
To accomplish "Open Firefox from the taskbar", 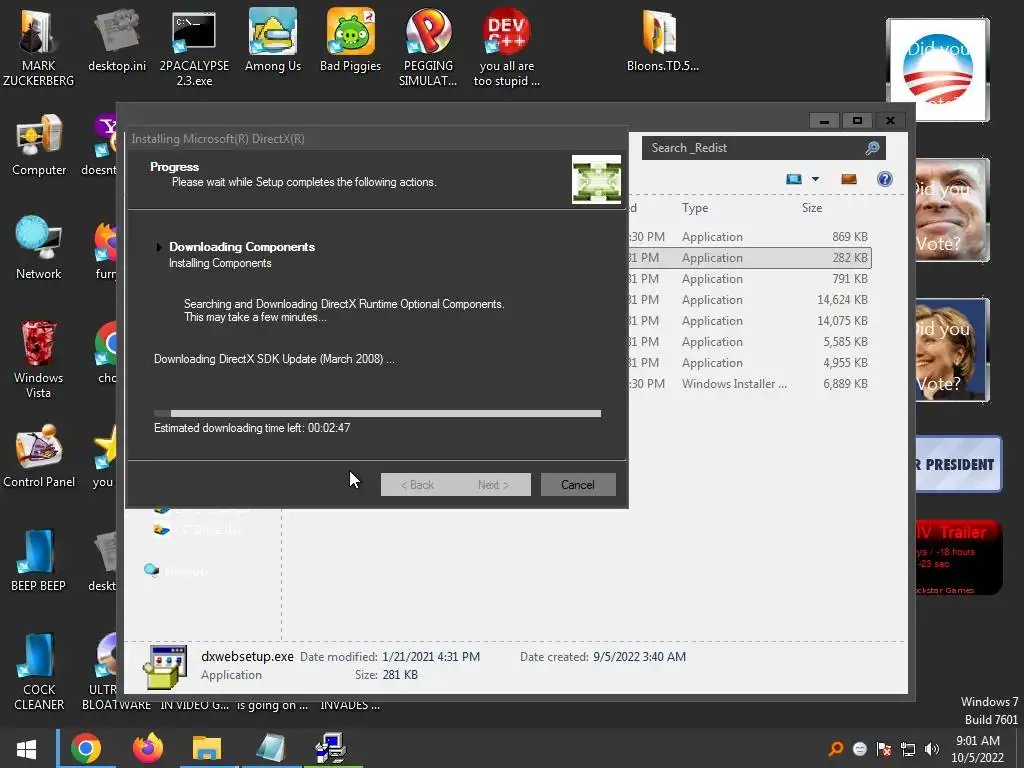I will (148, 748).
